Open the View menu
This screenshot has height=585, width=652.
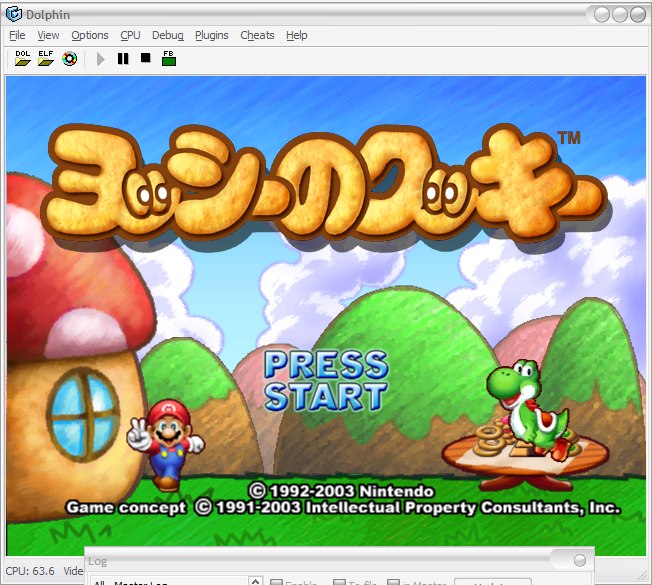point(48,35)
